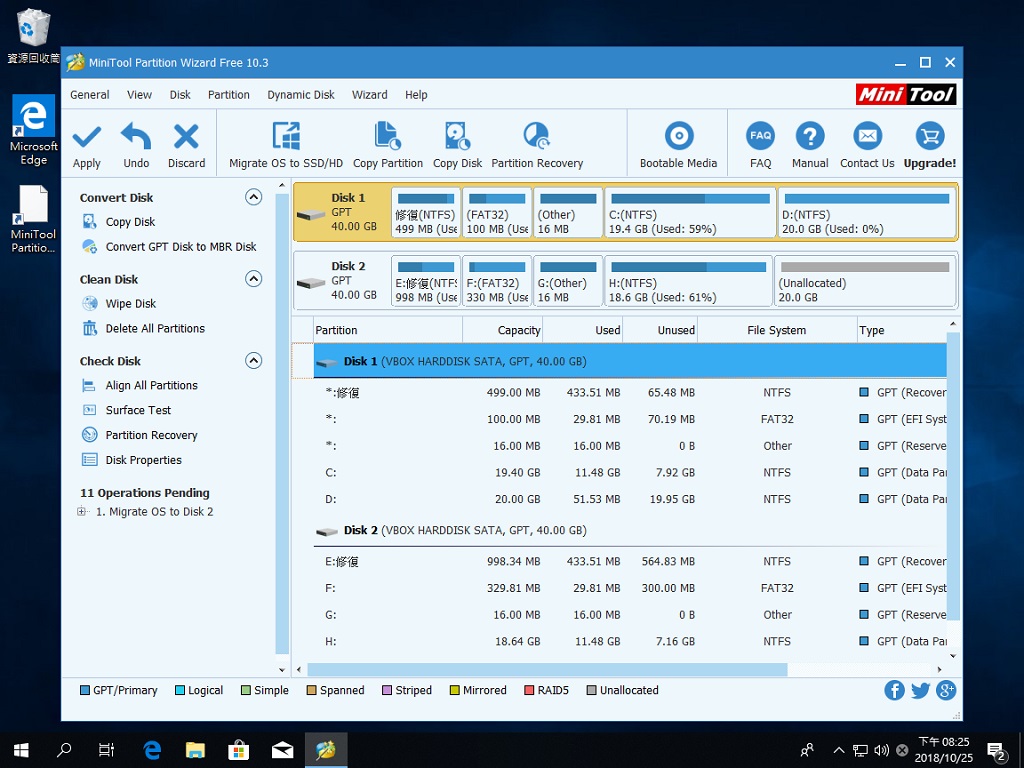Open the View menu

click(x=139, y=95)
